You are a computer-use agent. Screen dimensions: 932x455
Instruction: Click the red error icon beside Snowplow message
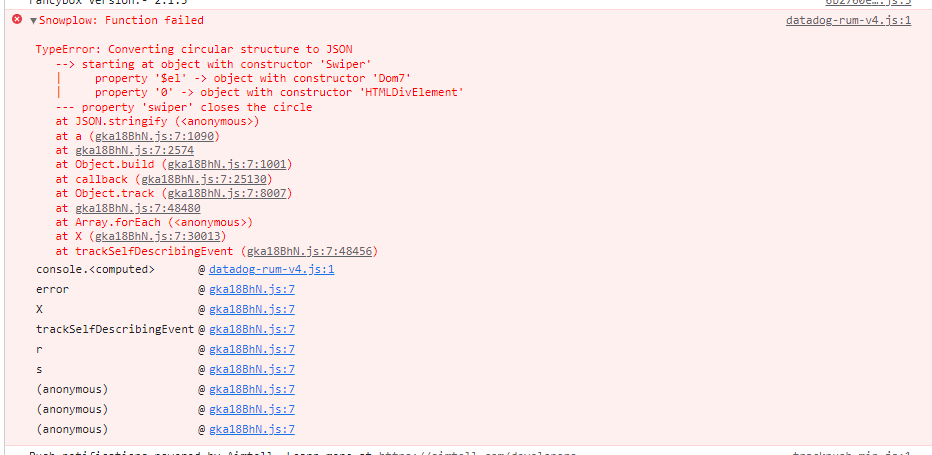point(17,20)
